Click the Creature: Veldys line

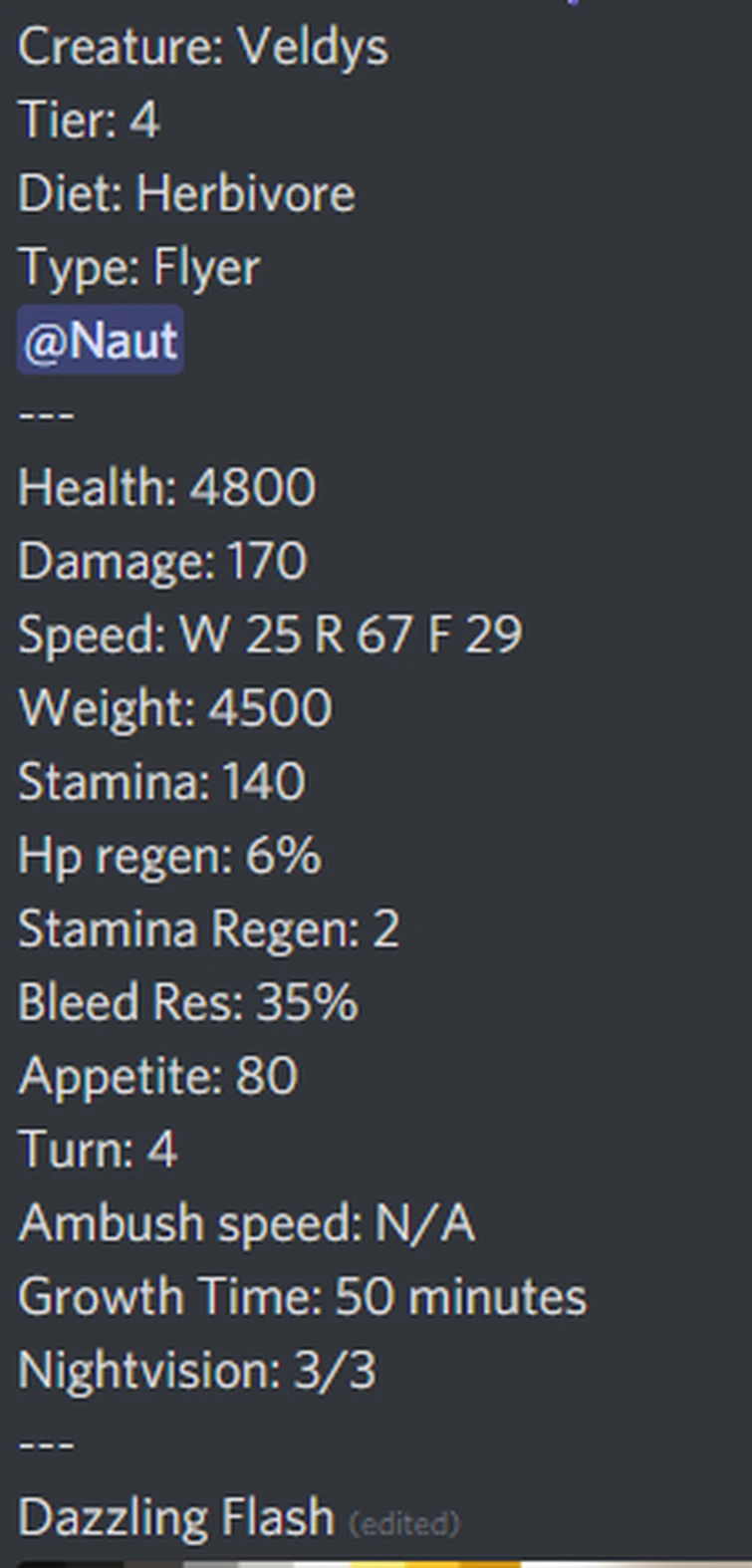203,48
